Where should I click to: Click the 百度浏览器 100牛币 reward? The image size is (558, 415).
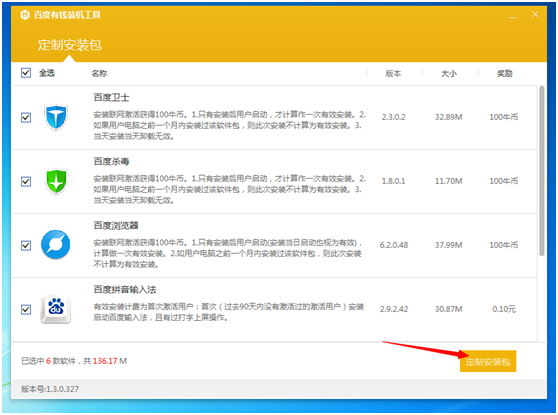pos(504,245)
